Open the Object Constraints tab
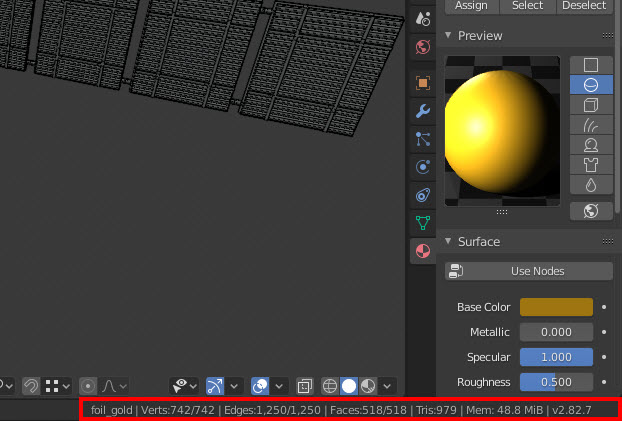 423,195
